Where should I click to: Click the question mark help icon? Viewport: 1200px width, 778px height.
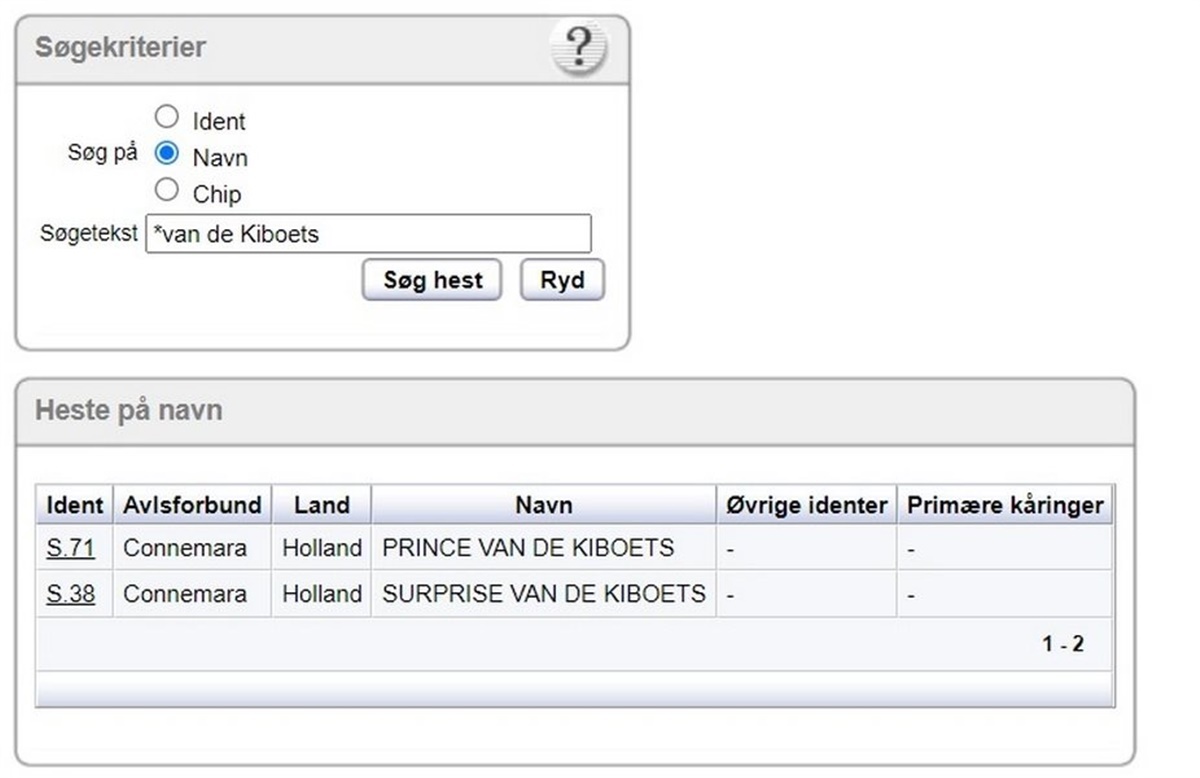tap(578, 49)
